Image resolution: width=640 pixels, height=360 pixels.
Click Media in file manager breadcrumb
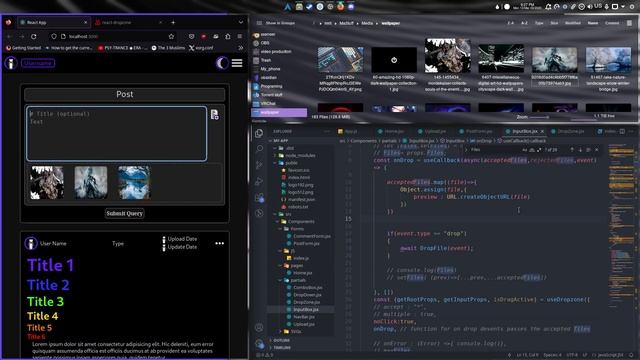pyautogui.click(x=367, y=23)
